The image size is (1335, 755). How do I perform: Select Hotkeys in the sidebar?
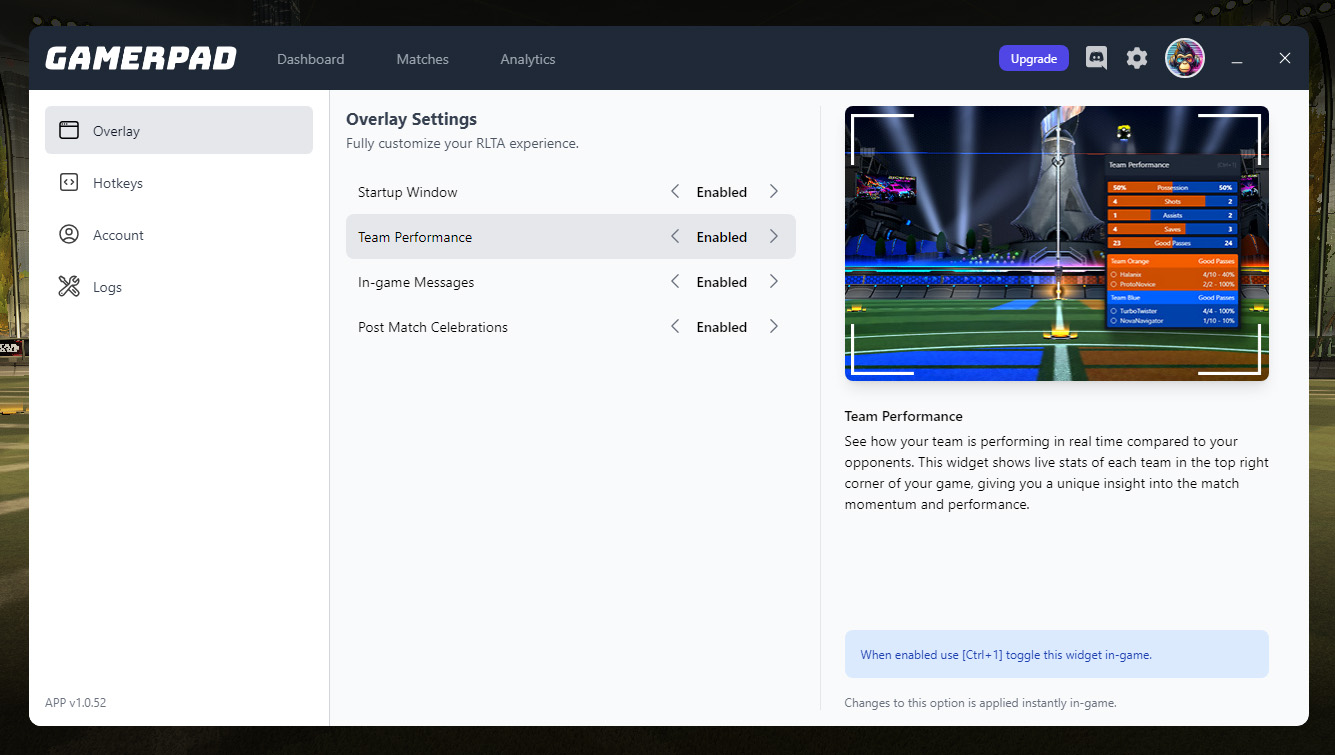179,182
